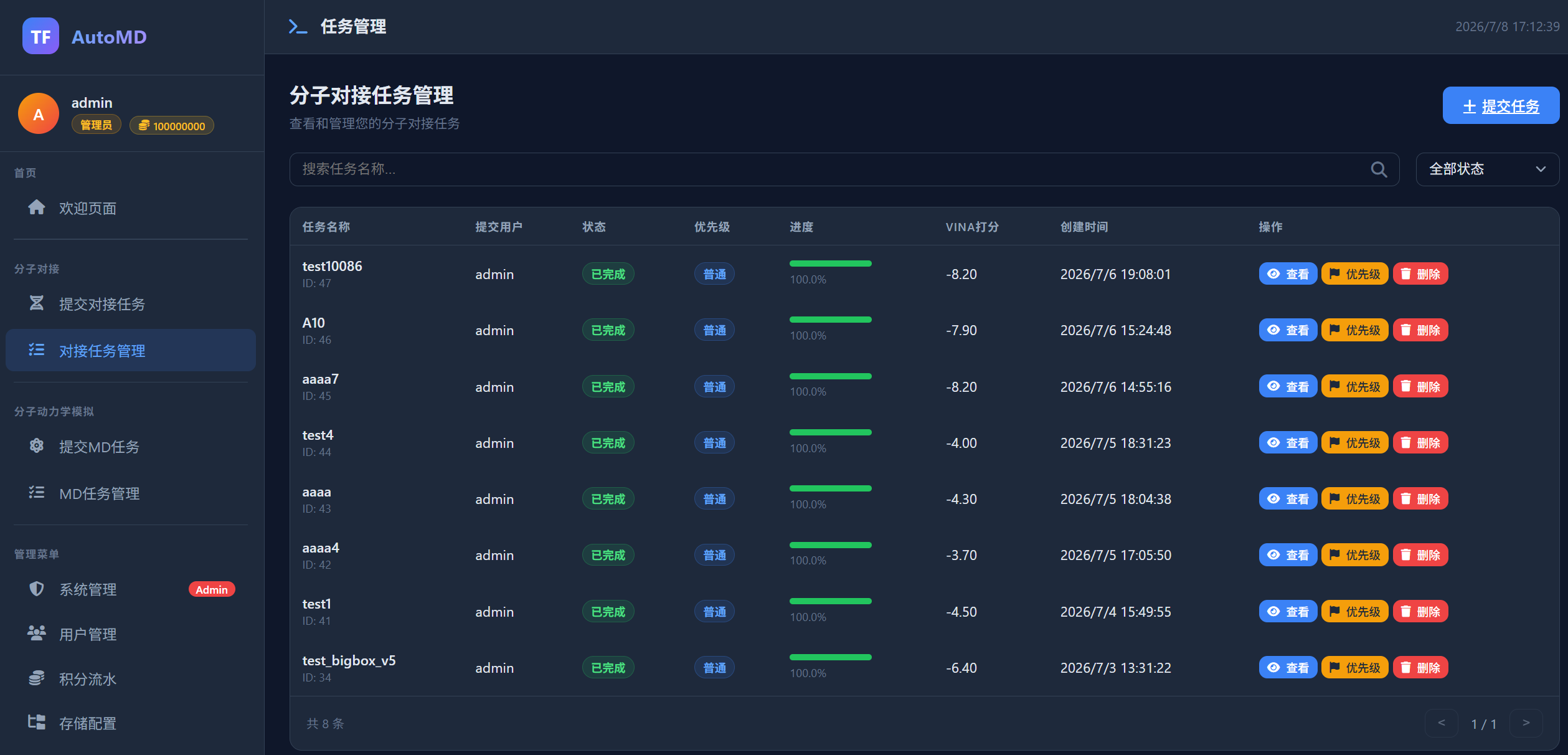Click the 提交任务 button

tap(1501, 105)
